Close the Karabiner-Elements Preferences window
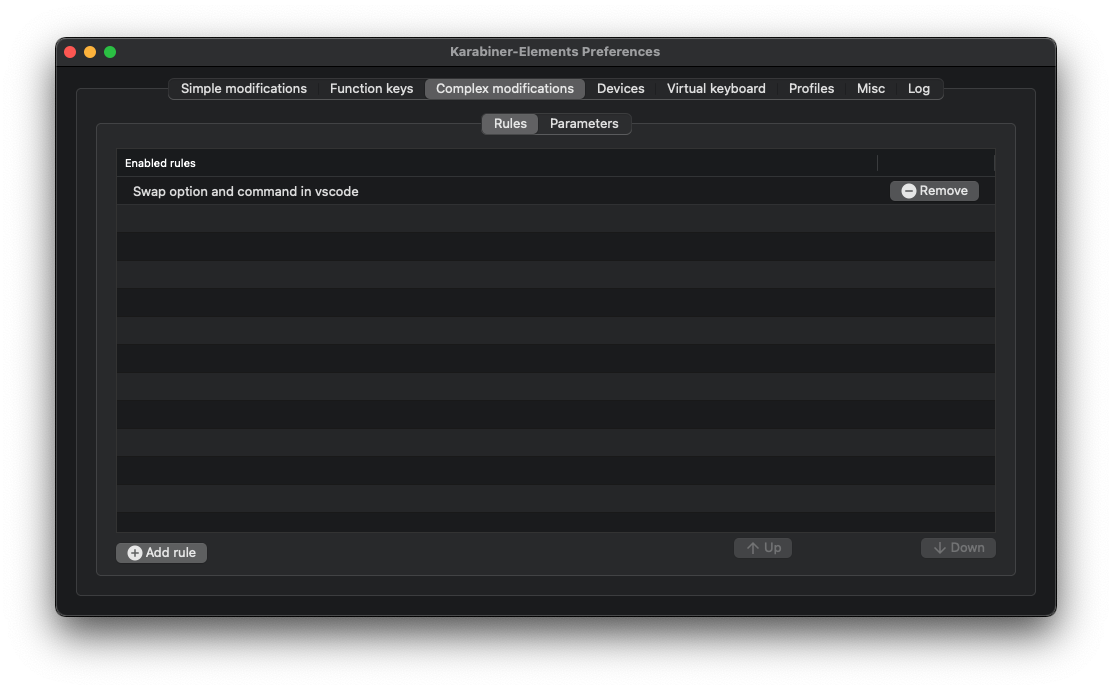 pos(70,52)
